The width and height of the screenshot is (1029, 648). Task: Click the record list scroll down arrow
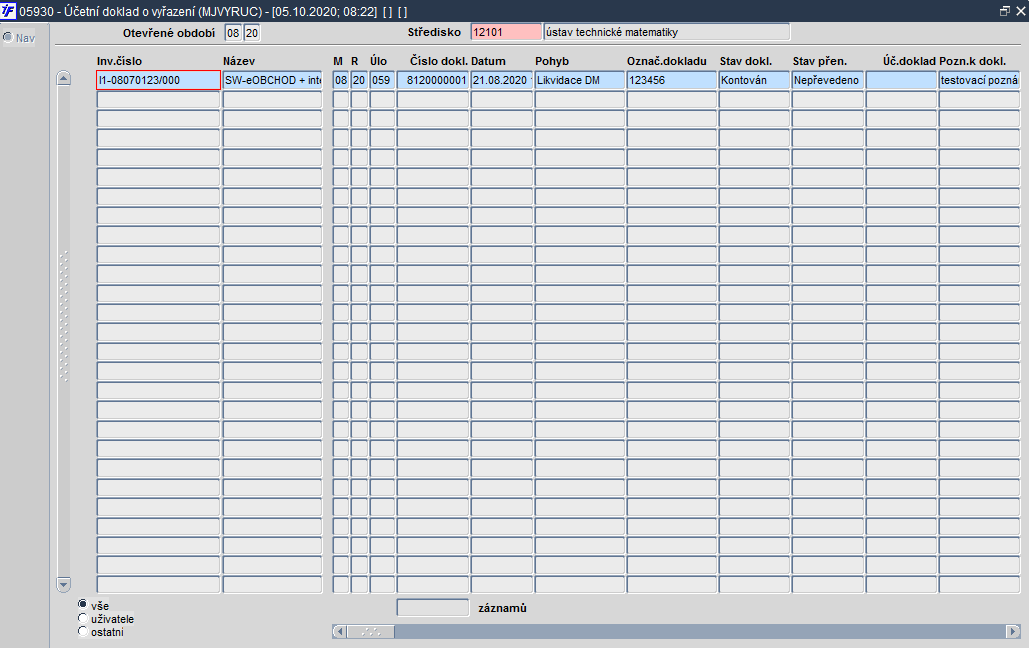pos(64,584)
